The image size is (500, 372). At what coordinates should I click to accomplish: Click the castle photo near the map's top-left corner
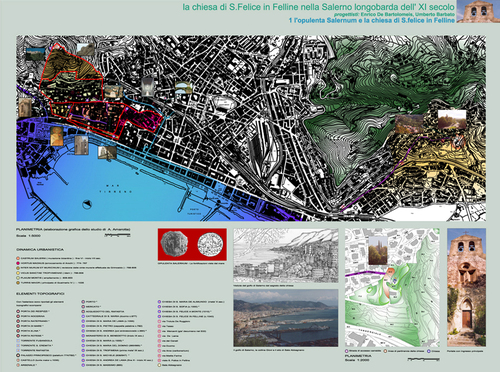tap(35, 54)
